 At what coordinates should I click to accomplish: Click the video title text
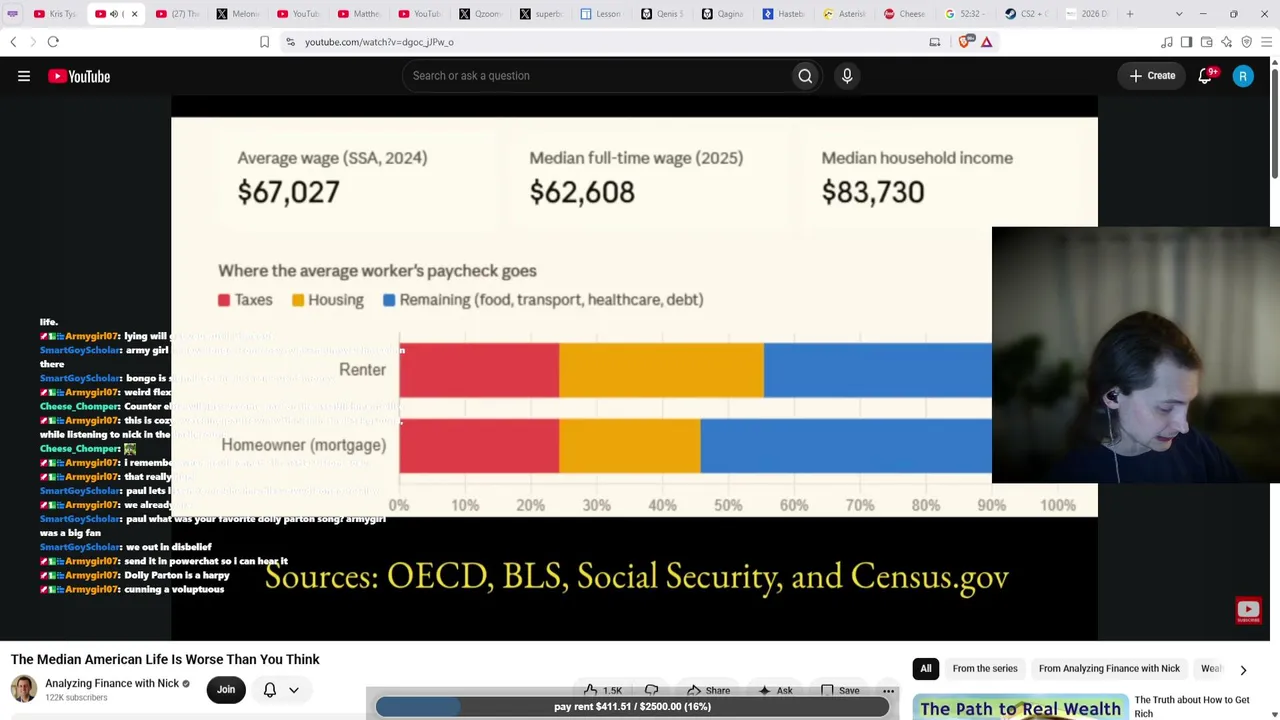[165, 659]
